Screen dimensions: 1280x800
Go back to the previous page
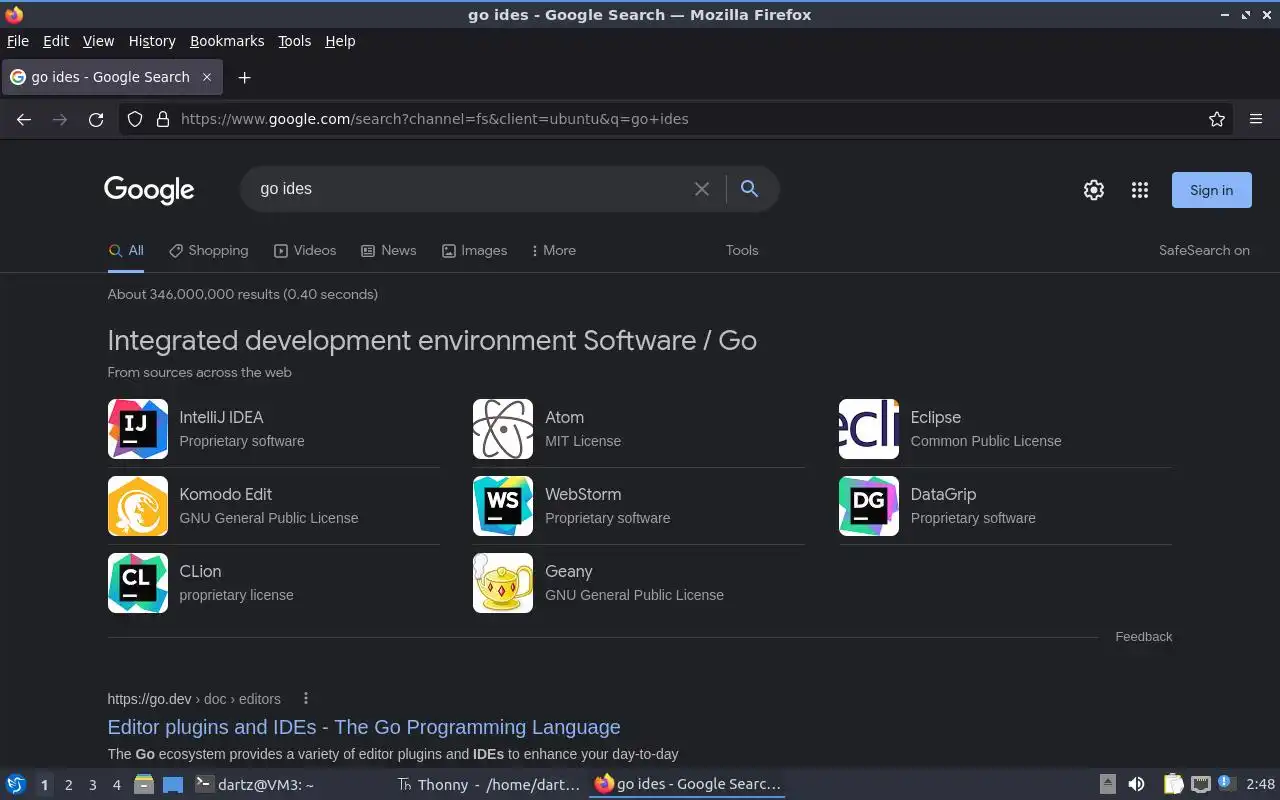(x=24, y=119)
